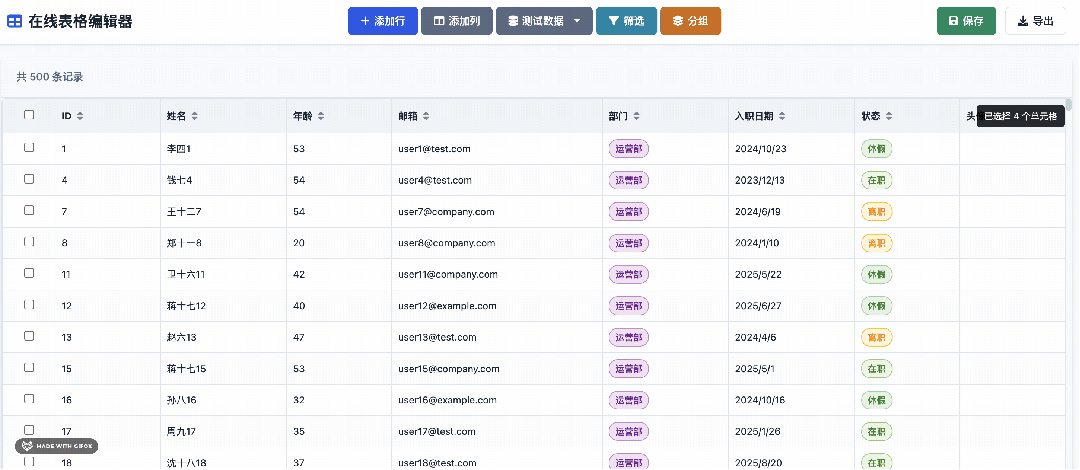Click the 离职 status tag in row 7

[x=876, y=212]
